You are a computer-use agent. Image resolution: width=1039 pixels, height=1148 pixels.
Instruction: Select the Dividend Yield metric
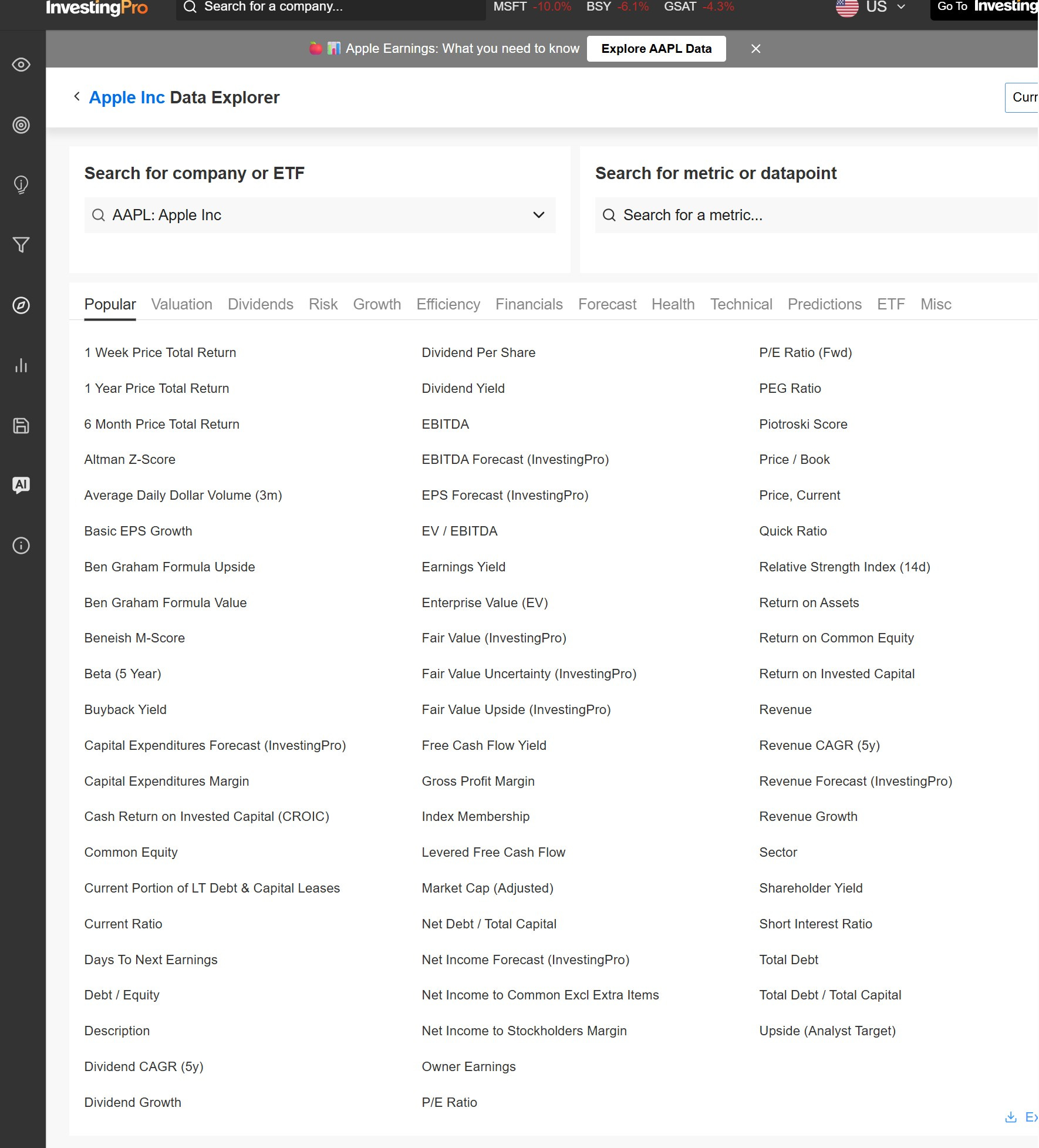coord(463,388)
